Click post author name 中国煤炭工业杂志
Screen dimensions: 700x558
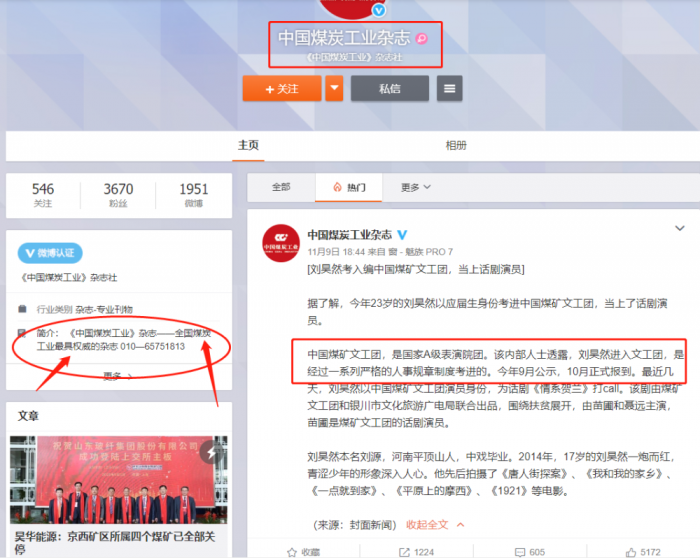(350, 235)
